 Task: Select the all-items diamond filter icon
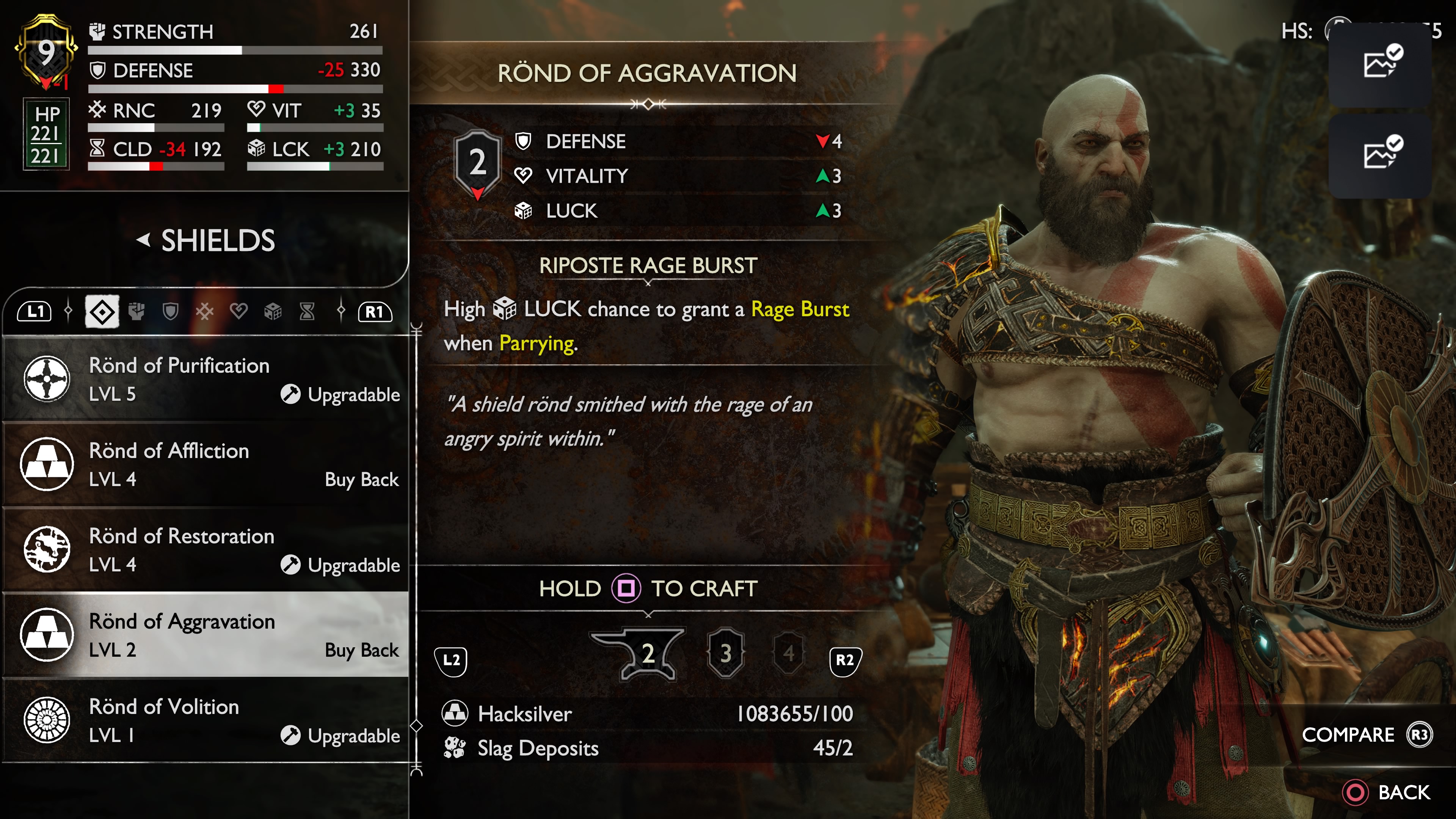click(102, 311)
